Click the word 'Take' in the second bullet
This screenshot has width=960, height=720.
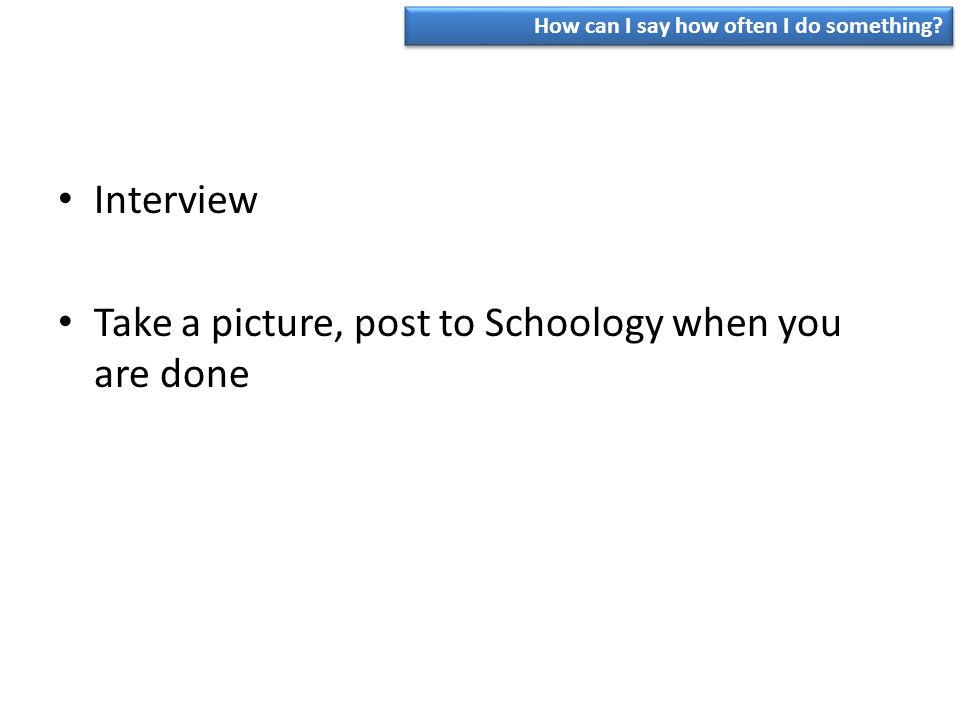click(133, 322)
